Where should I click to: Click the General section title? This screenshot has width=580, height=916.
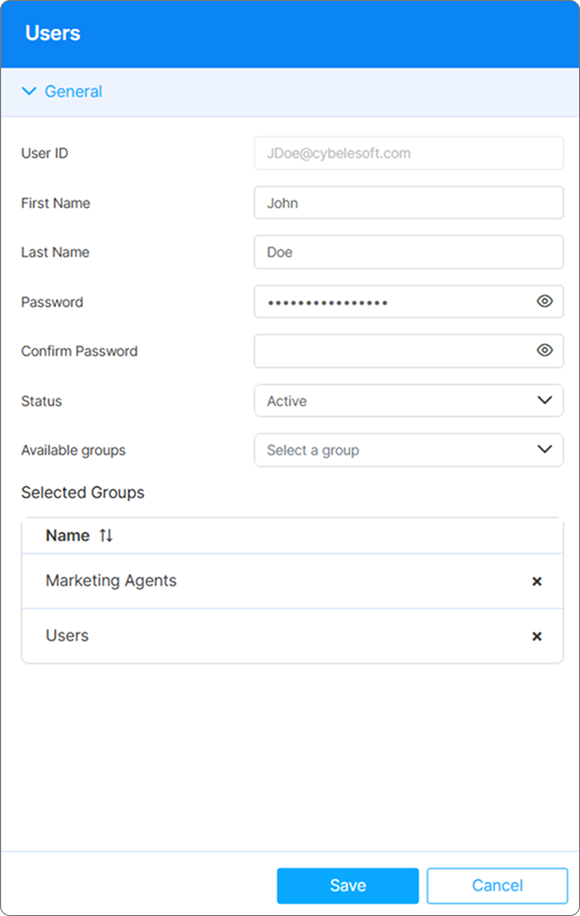[x=74, y=92]
